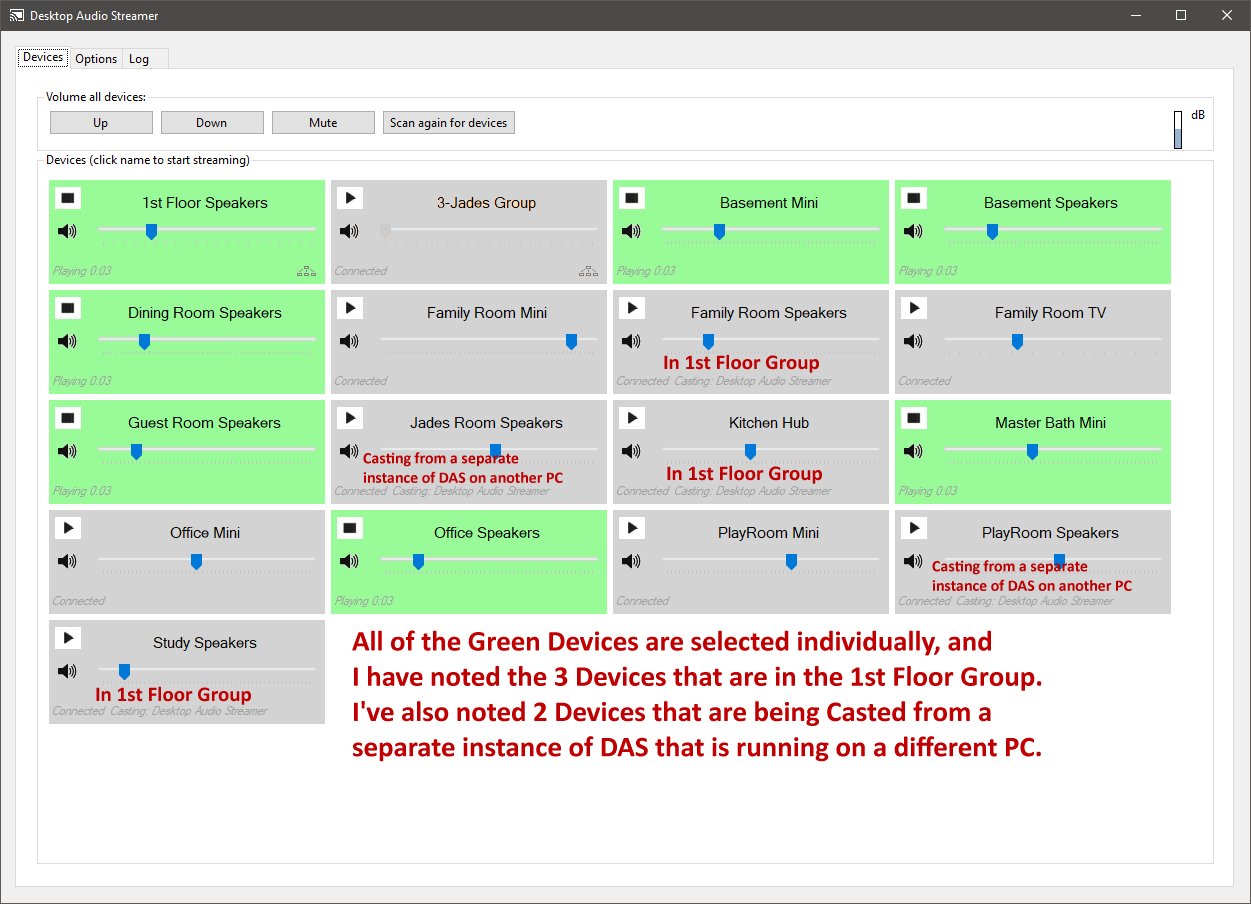Click Scan again for devices
The width and height of the screenshot is (1251, 904).
click(449, 122)
